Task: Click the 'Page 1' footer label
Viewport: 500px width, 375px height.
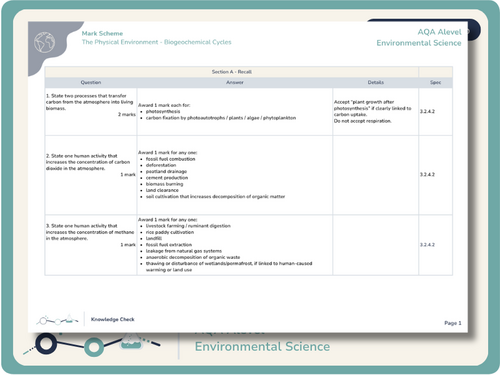Action: [453, 323]
